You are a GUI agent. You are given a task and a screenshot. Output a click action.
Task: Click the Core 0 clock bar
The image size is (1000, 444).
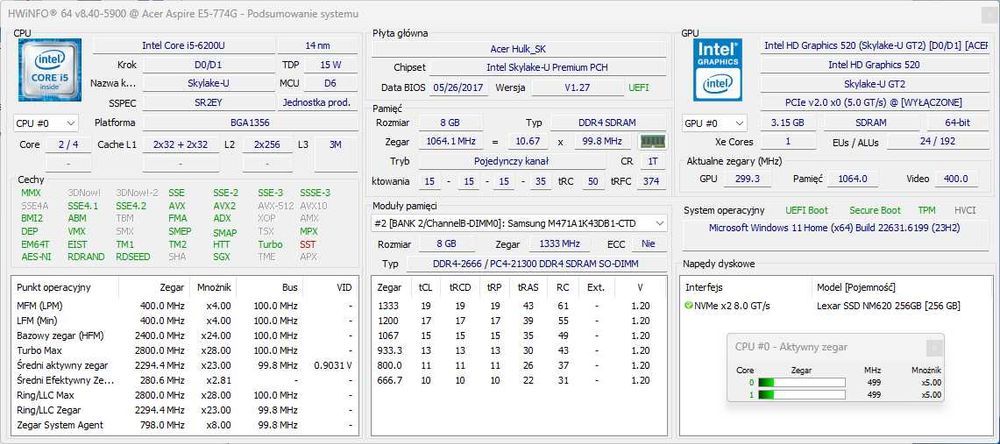tap(802, 382)
